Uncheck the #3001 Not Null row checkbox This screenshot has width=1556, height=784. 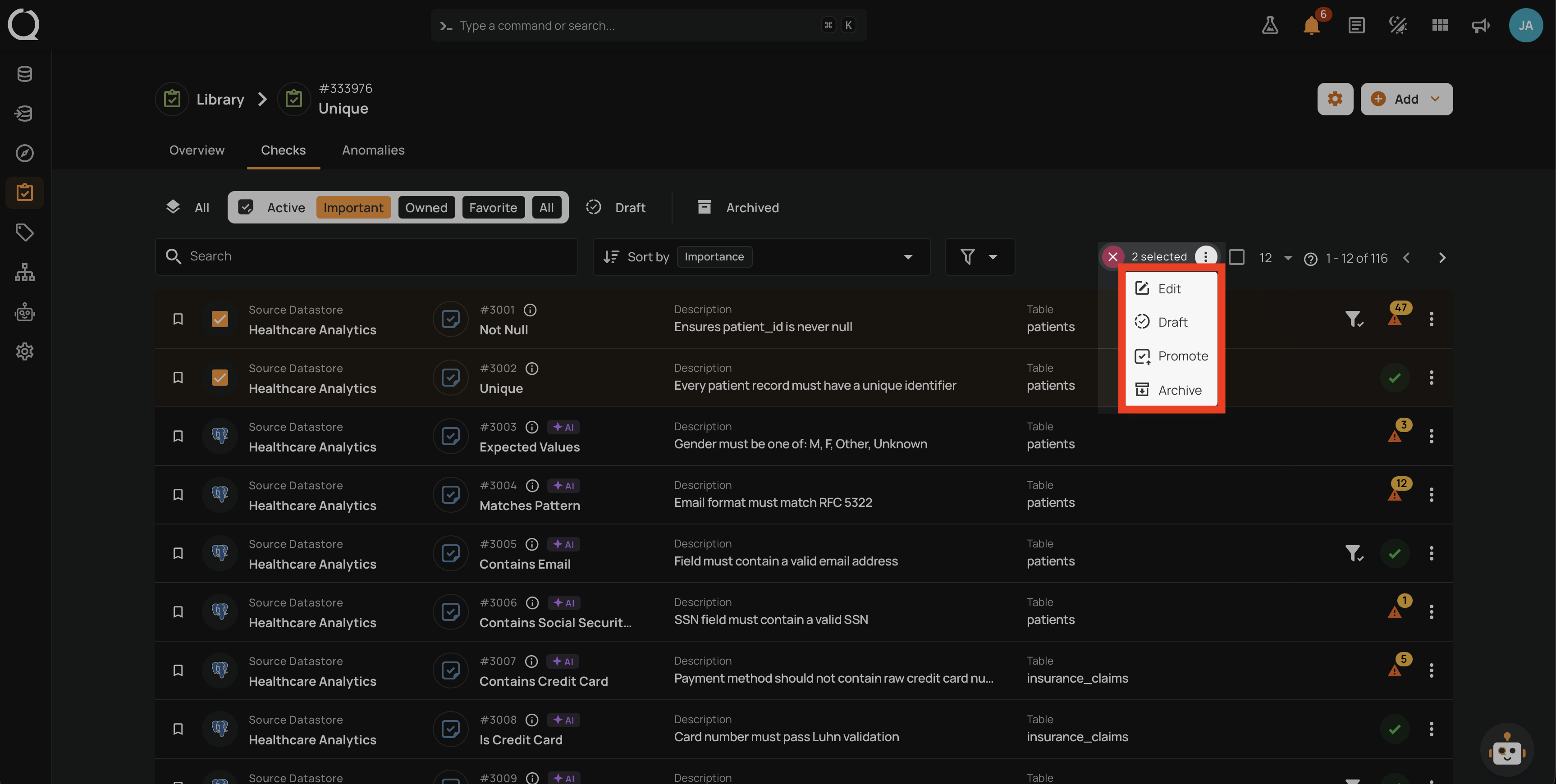220,319
